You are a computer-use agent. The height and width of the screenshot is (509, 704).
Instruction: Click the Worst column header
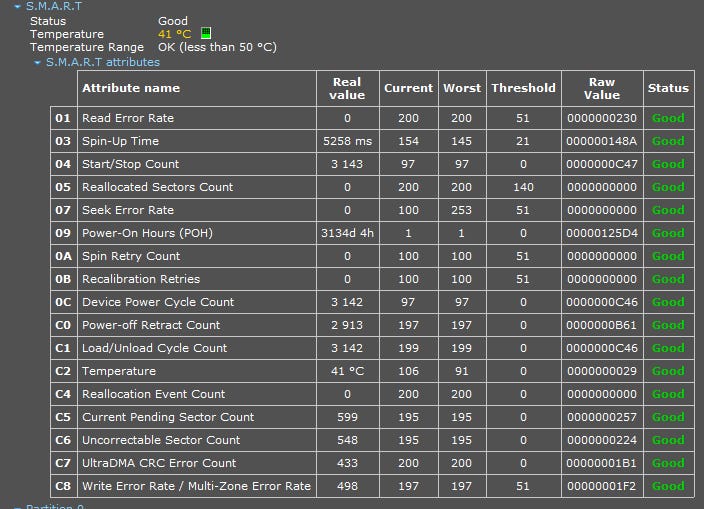[462, 88]
